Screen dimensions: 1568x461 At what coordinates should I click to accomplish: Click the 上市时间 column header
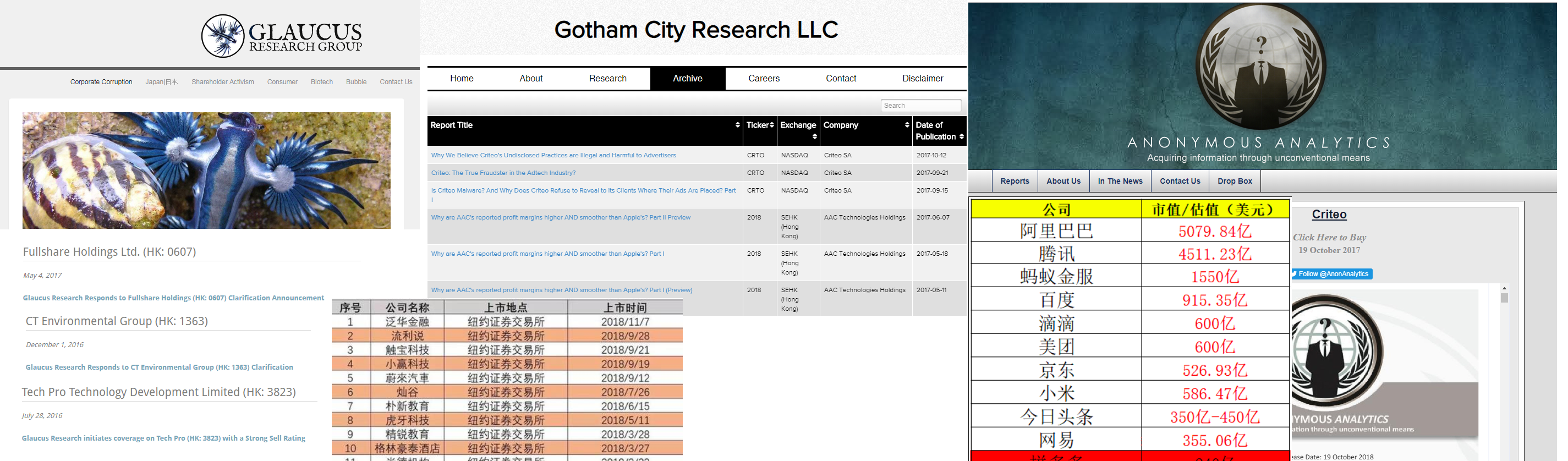(x=625, y=308)
